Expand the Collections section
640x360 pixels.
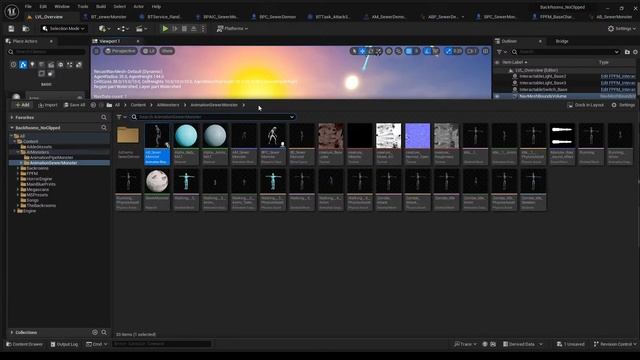[x=11, y=332]
